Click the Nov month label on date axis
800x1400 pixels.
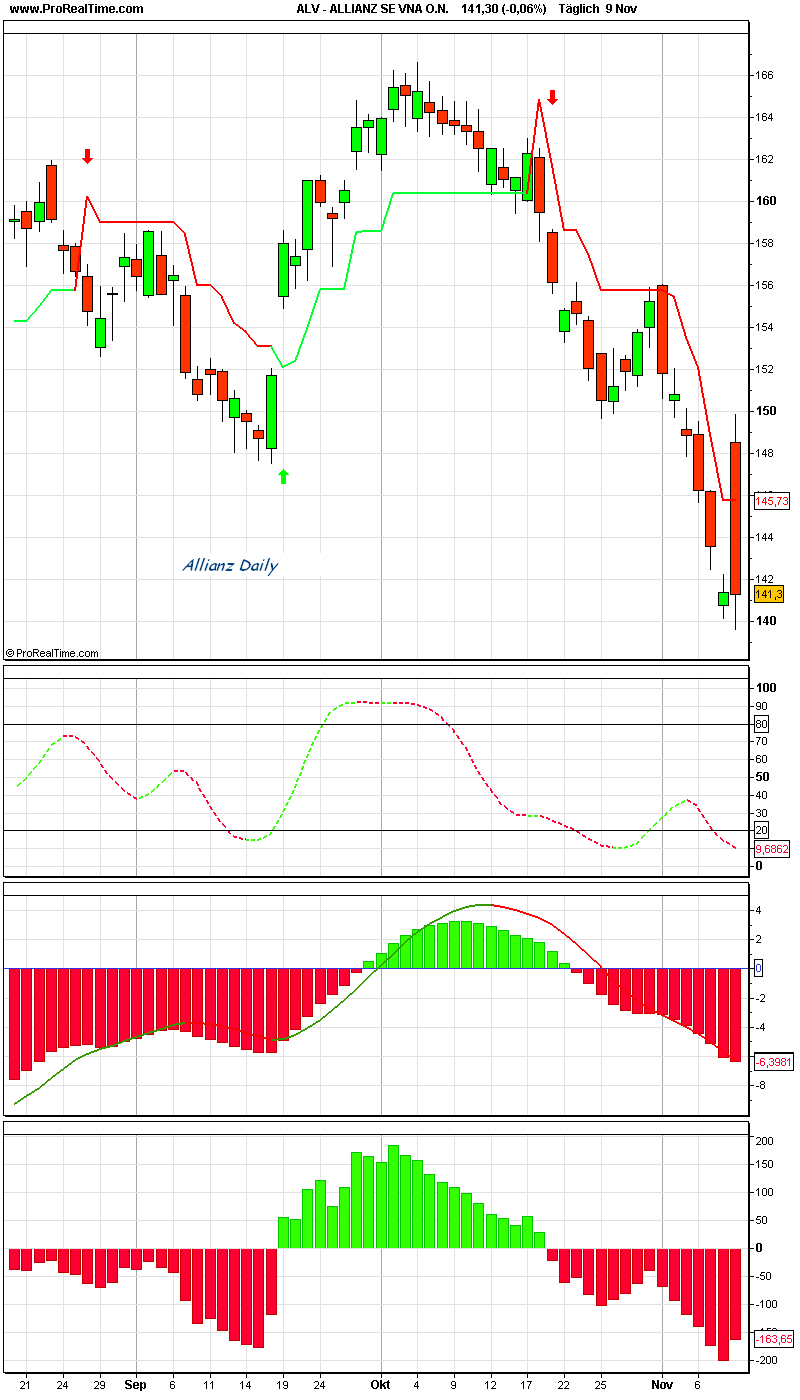(662, 1385)
